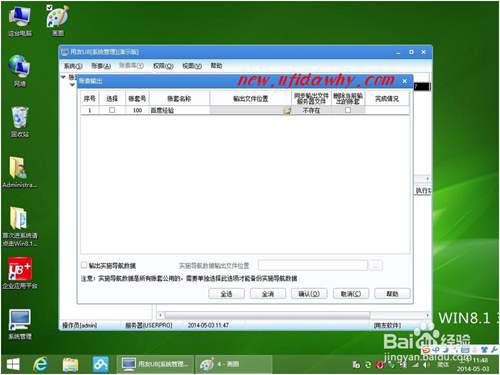Close the 账套输出 dialog
The width and height of the screenshot is (500, 375).
point(405,81)
